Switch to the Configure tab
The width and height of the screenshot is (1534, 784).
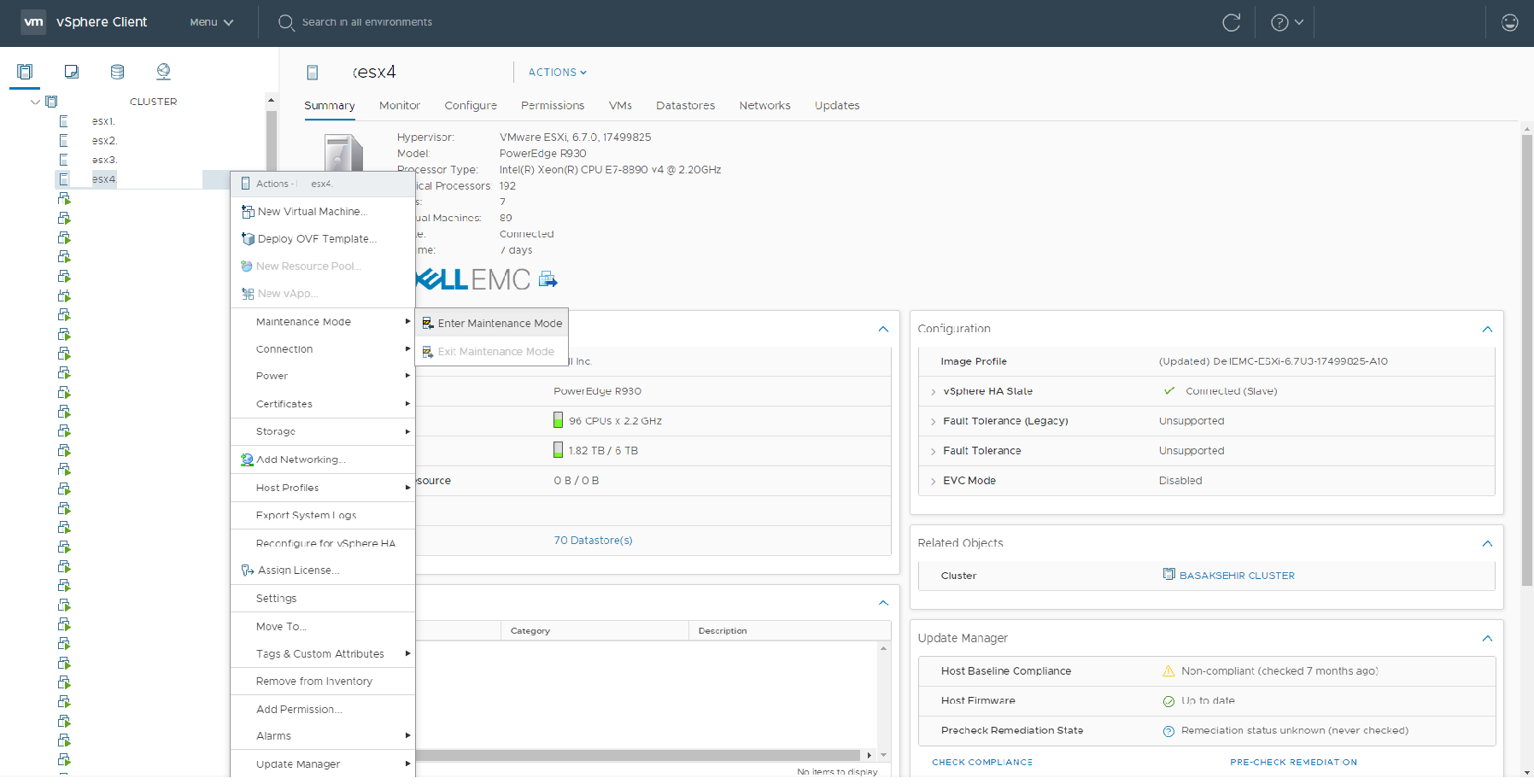coord(471,106)
